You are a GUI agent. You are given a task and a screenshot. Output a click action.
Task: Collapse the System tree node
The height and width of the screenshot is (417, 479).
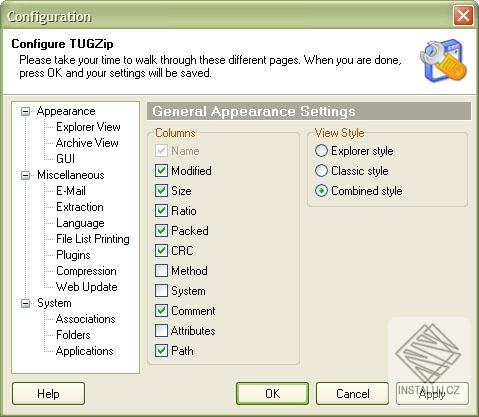tap(25, 303)
